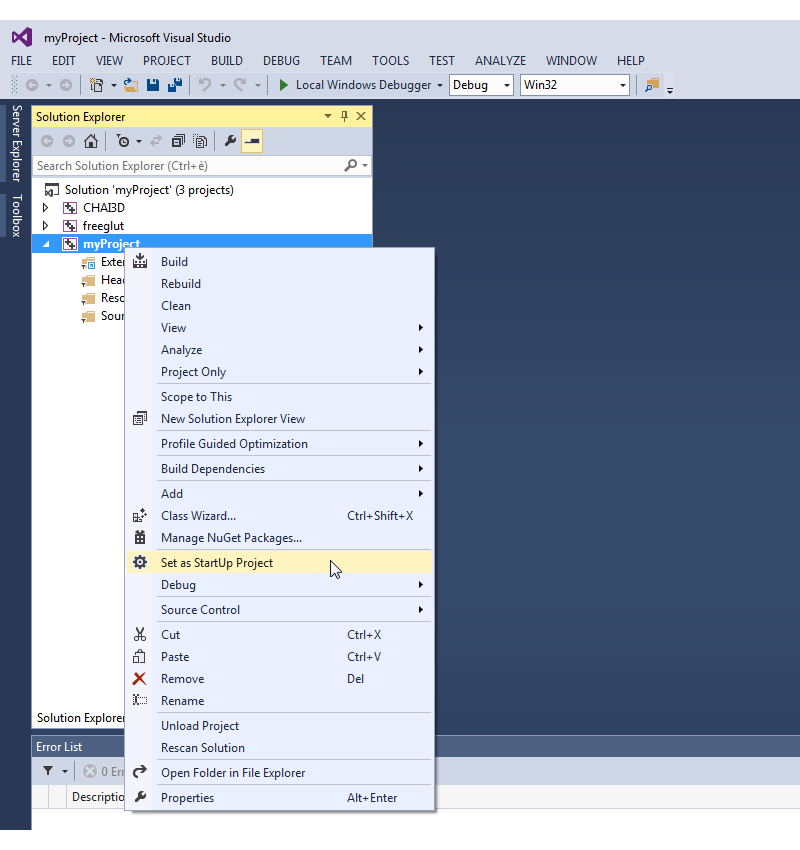Click the Find in Files toolbar icon
This screenshot has width=800, height=850.
coord(652,85)
